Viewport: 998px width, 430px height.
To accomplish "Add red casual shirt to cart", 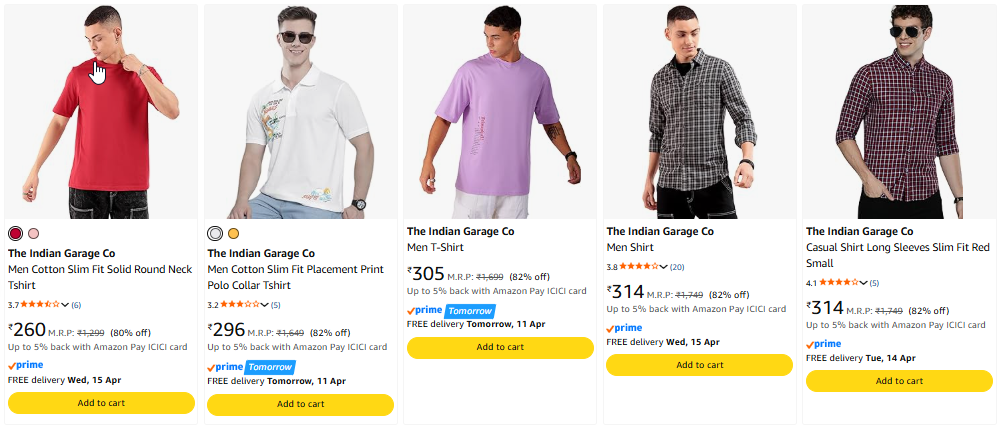I will pyautogui.click(x=899, y=381).
